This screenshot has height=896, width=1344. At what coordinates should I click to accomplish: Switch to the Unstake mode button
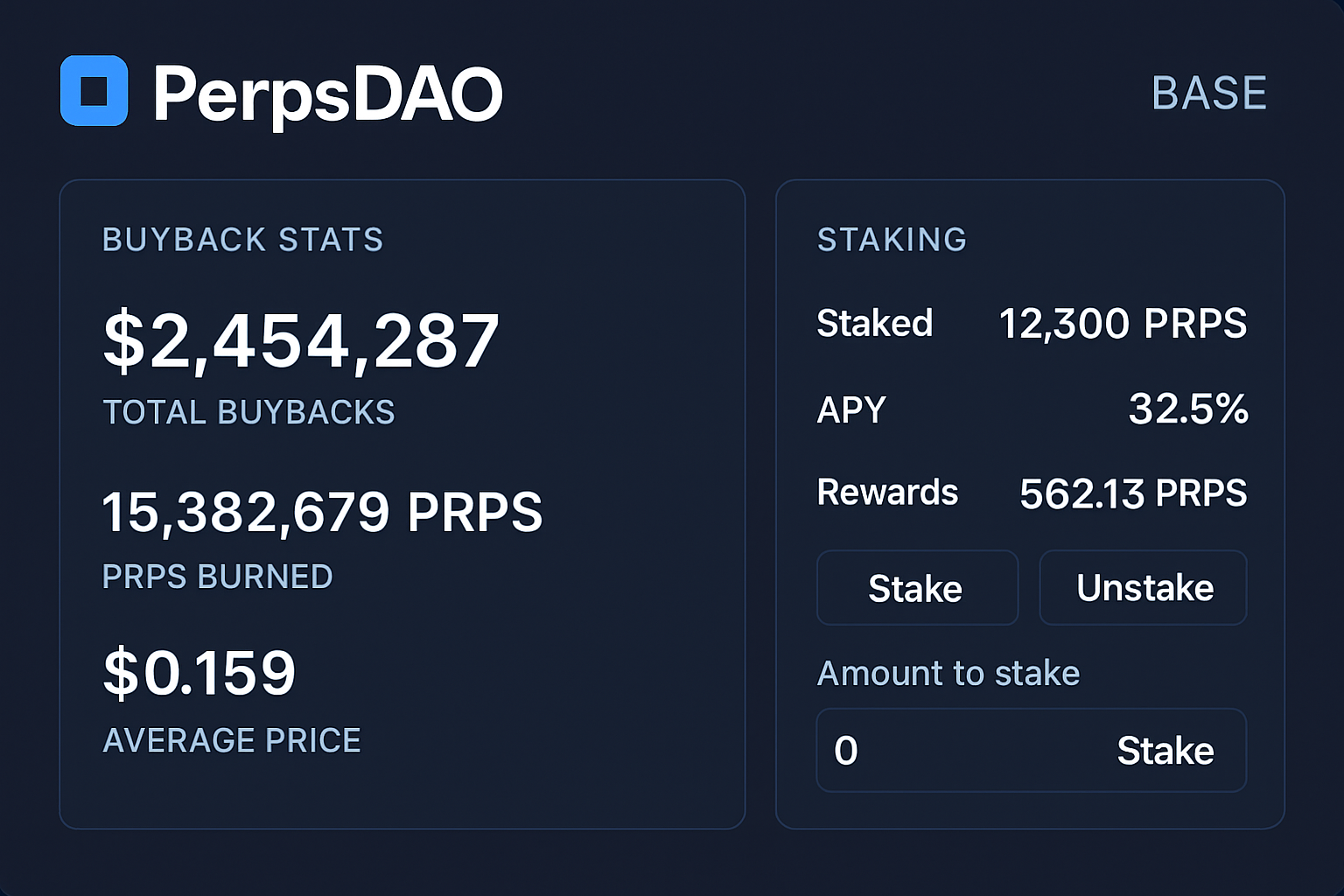(x=1144, y=588)
